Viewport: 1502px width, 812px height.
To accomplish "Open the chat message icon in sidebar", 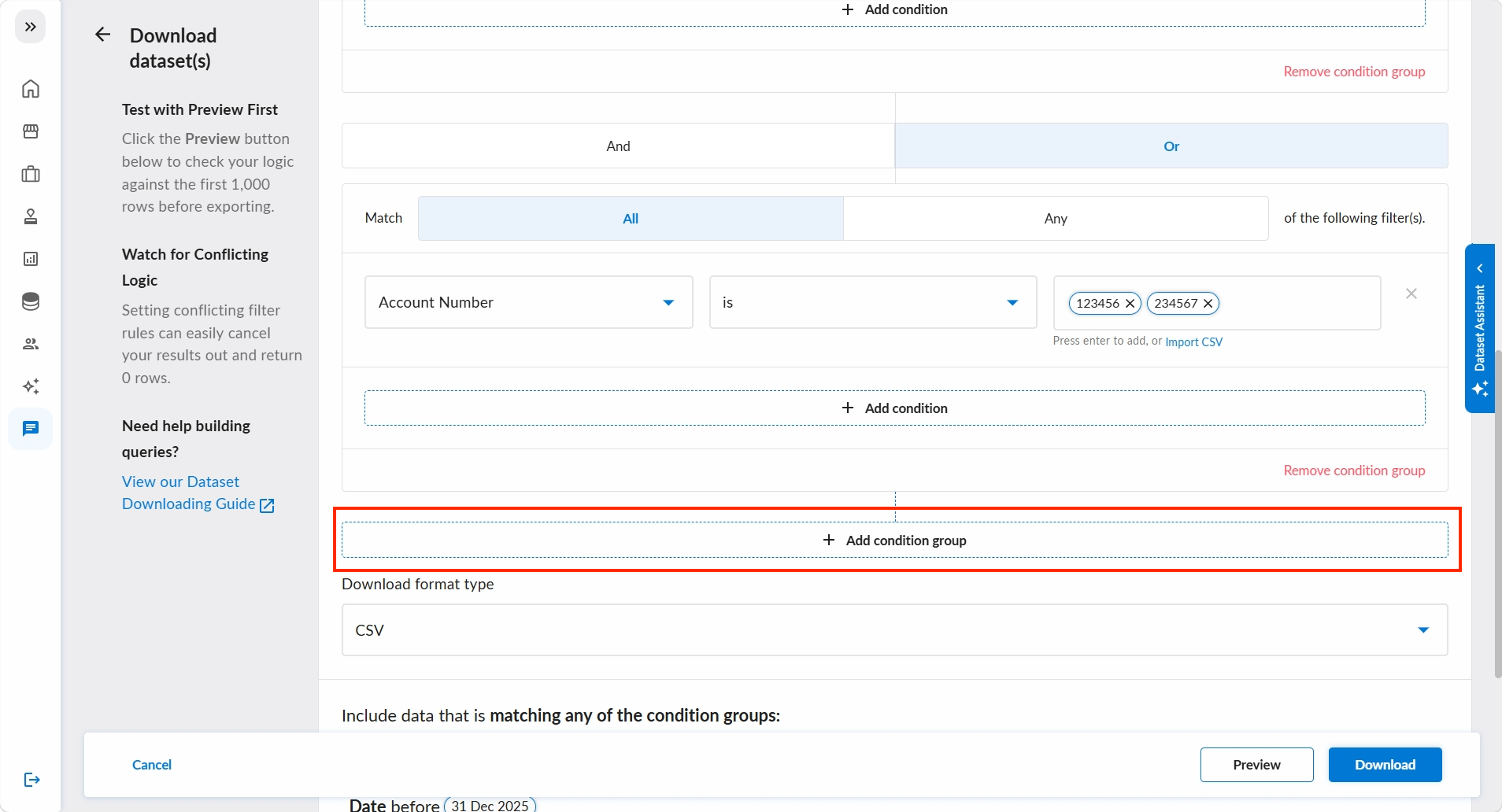I will click(31, 429).
